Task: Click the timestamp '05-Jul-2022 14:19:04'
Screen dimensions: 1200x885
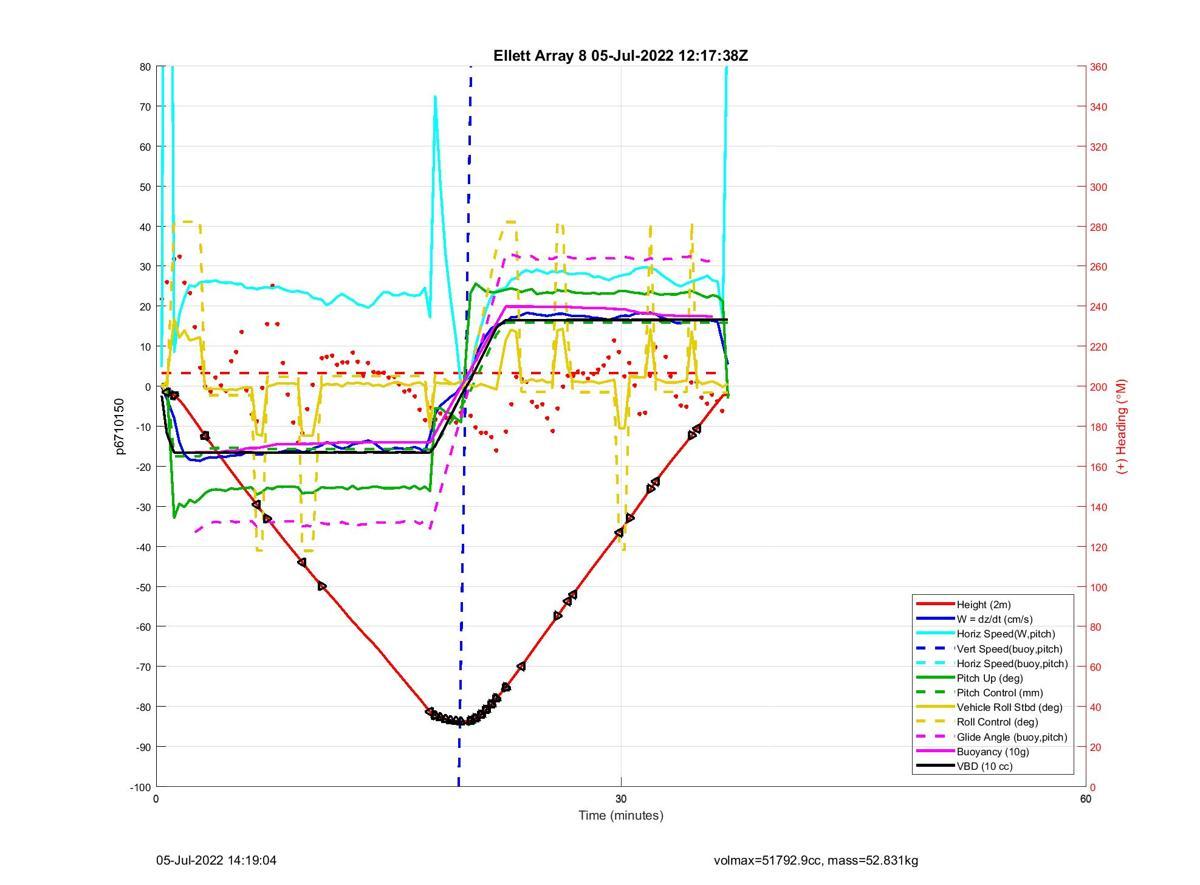Action: [216, 860]
